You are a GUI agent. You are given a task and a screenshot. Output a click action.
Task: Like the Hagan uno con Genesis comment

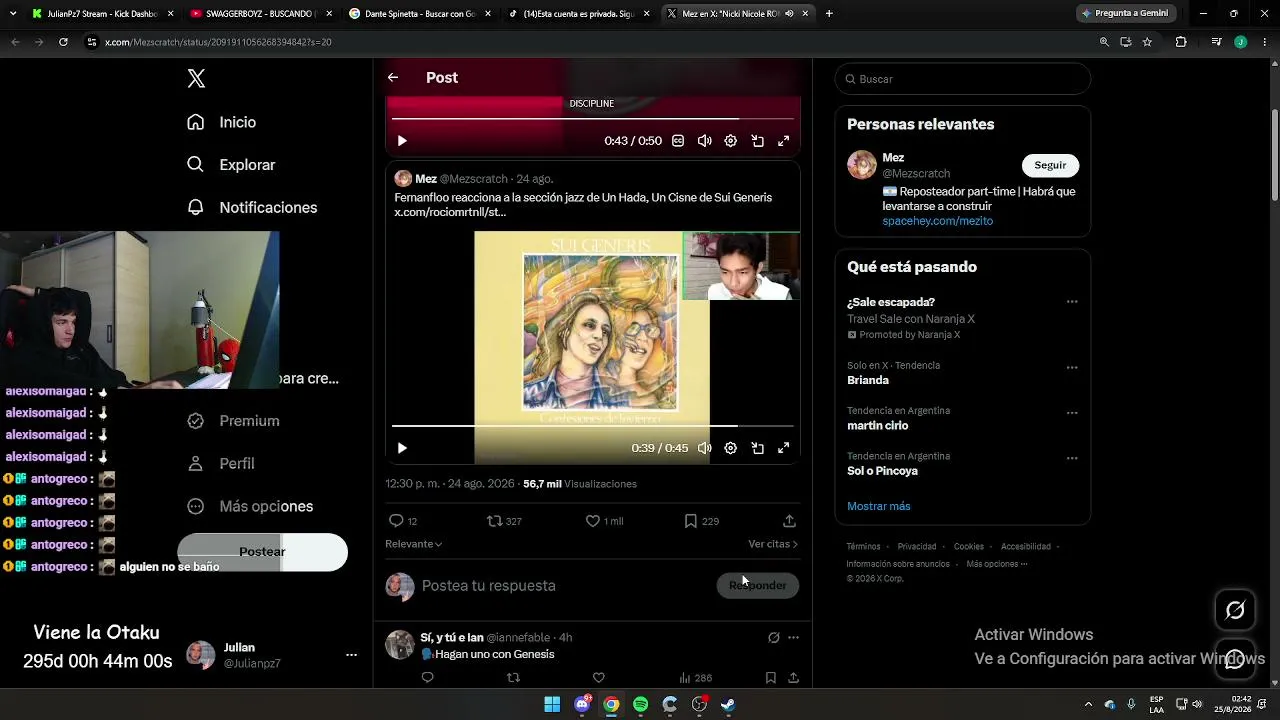tap(598, 678)
